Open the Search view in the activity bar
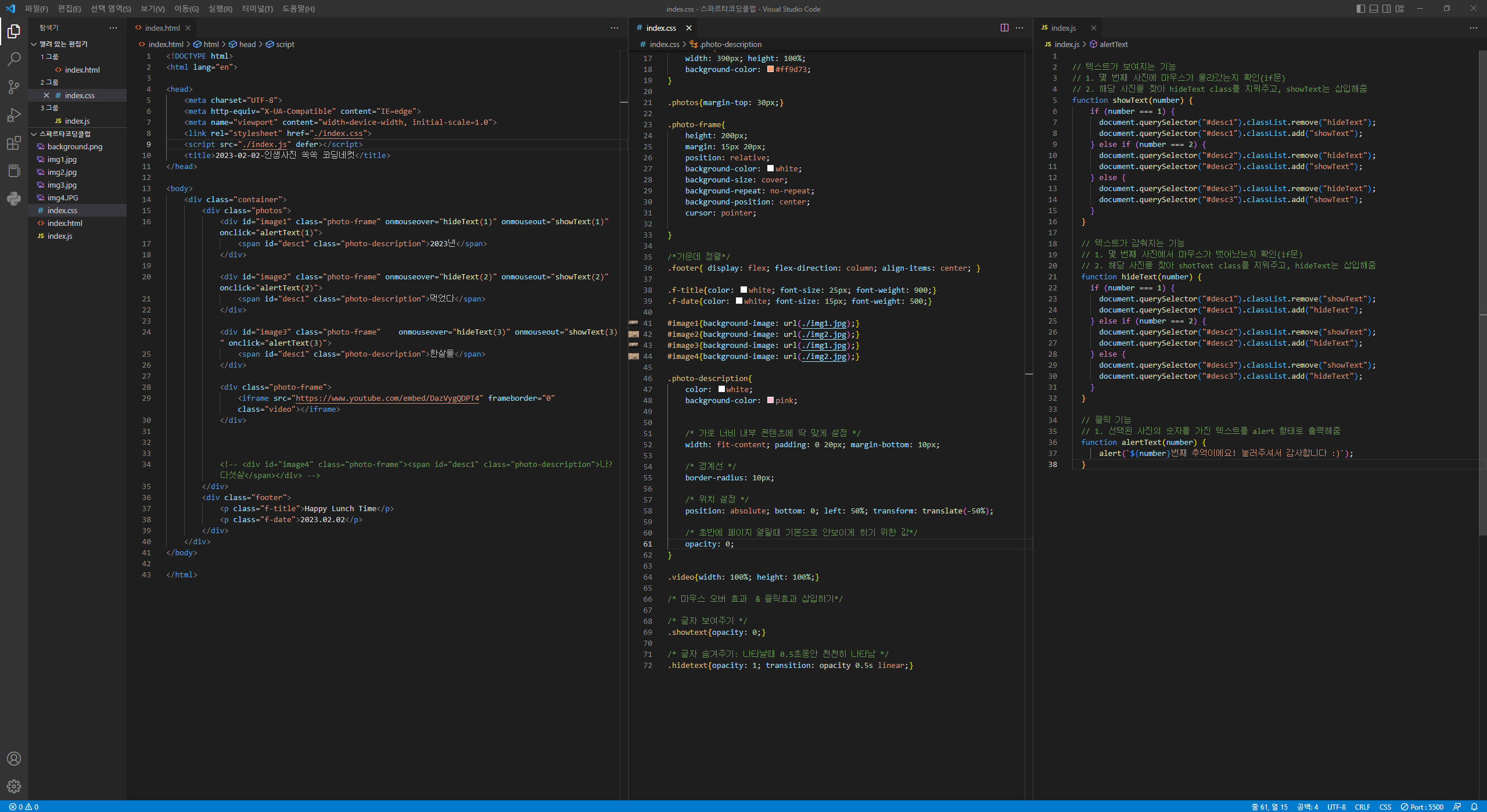This screenshot has width=1487, height=812. pyautogui.click(x=14, y=59)
